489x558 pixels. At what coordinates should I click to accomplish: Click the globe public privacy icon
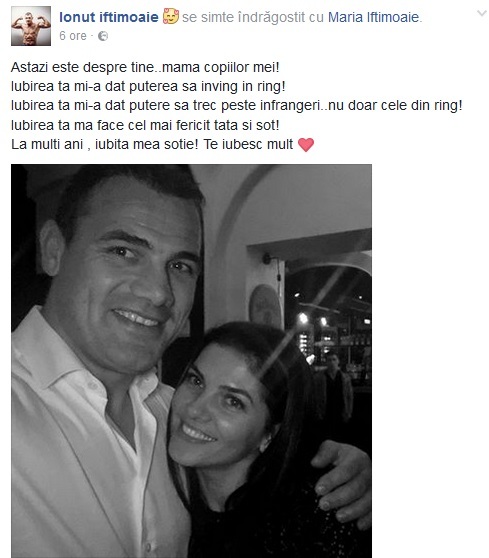[x=103, y=36]
